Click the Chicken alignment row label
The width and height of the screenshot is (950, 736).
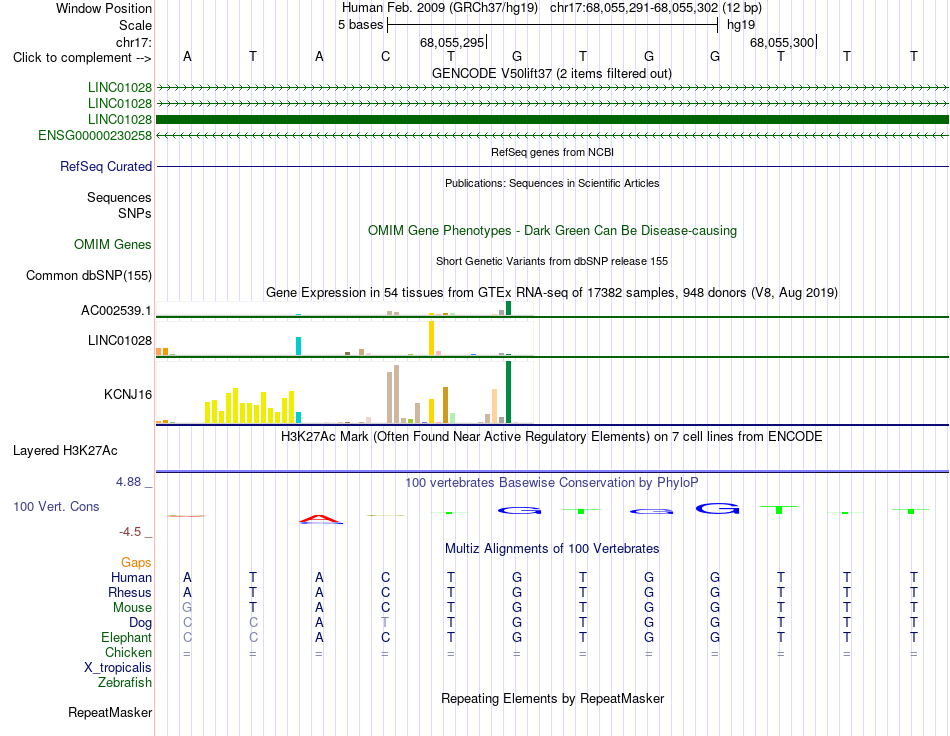[x=128, y=652]
